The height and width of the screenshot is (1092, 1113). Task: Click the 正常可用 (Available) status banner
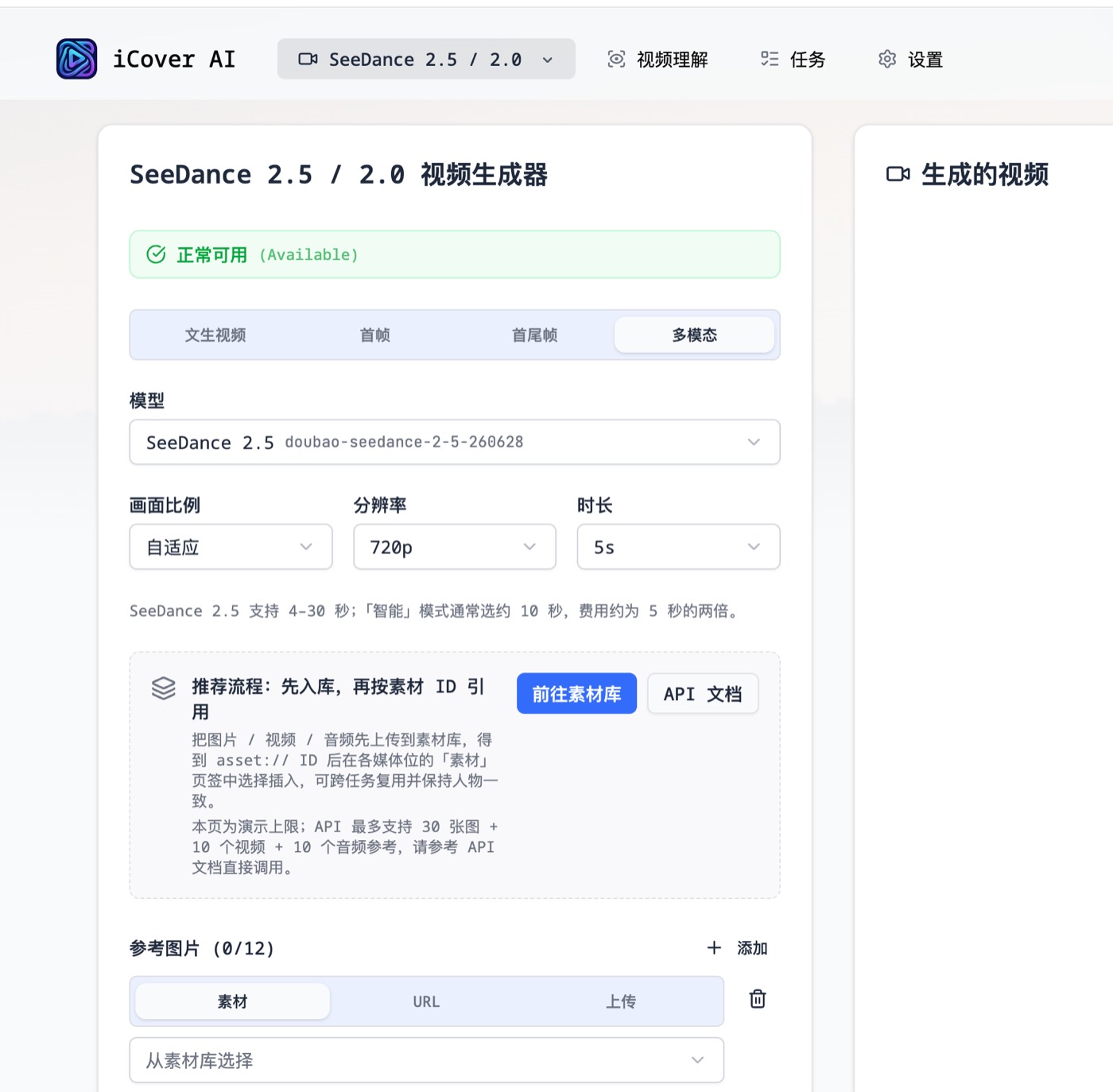click(455, 254)
